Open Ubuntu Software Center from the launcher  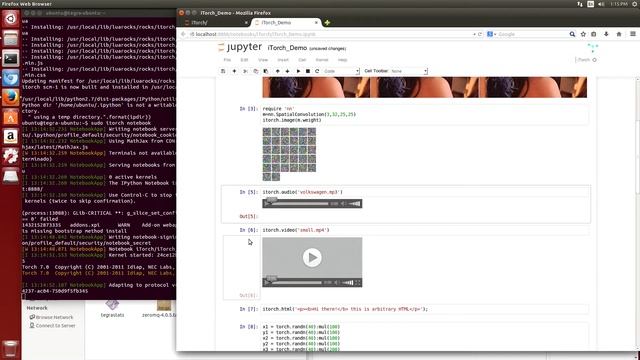pos(11,118)
